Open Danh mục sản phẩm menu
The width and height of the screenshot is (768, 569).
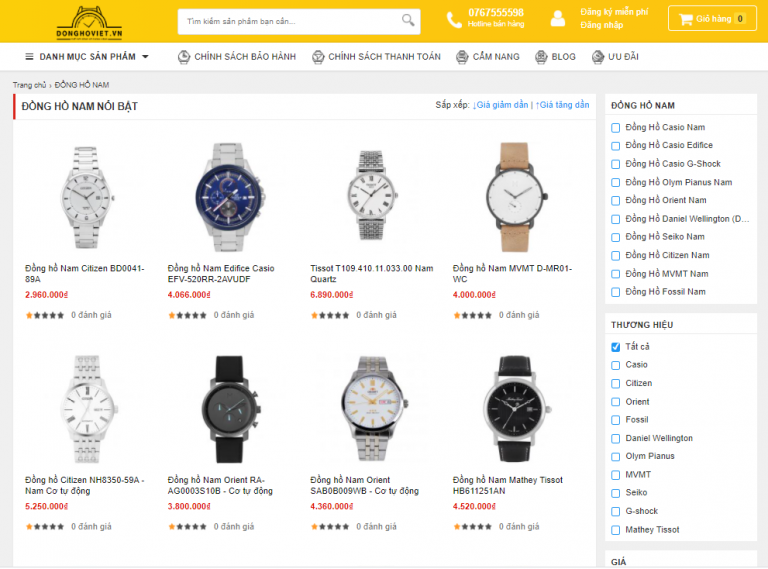(x=87, y=57)
